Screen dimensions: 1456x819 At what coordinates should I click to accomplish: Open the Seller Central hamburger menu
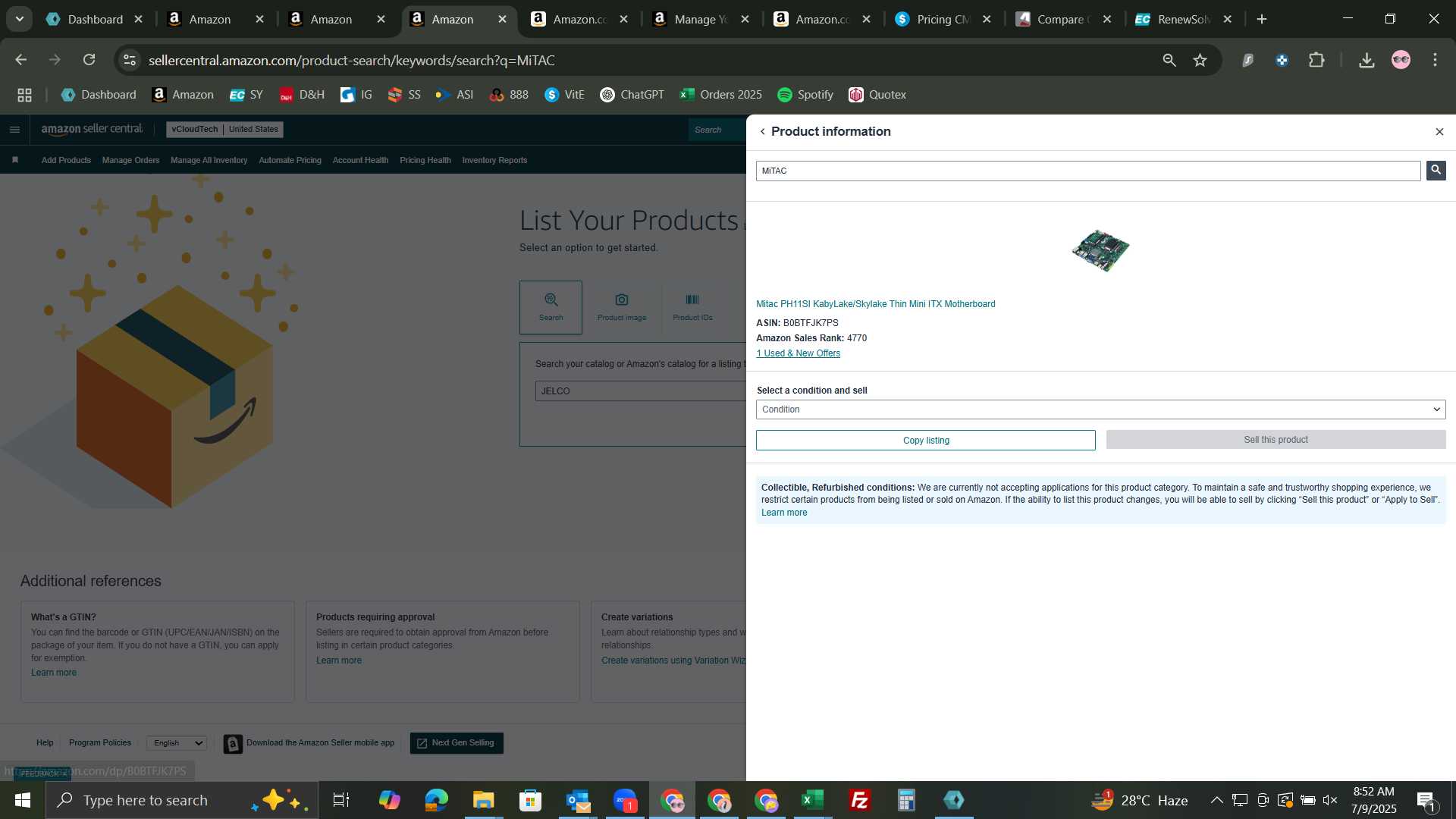(14, 130)
